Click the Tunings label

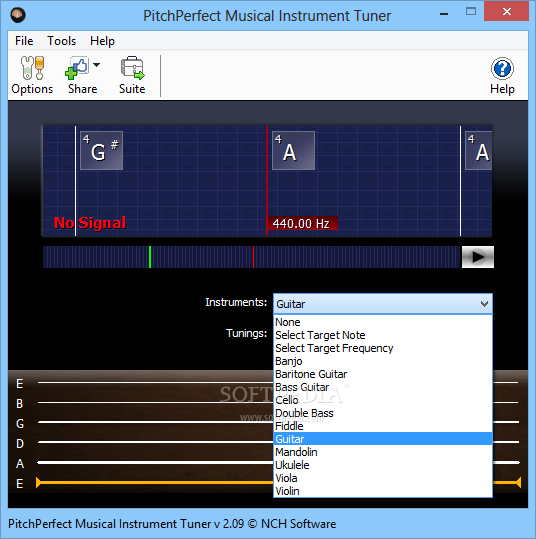point(246,333)
